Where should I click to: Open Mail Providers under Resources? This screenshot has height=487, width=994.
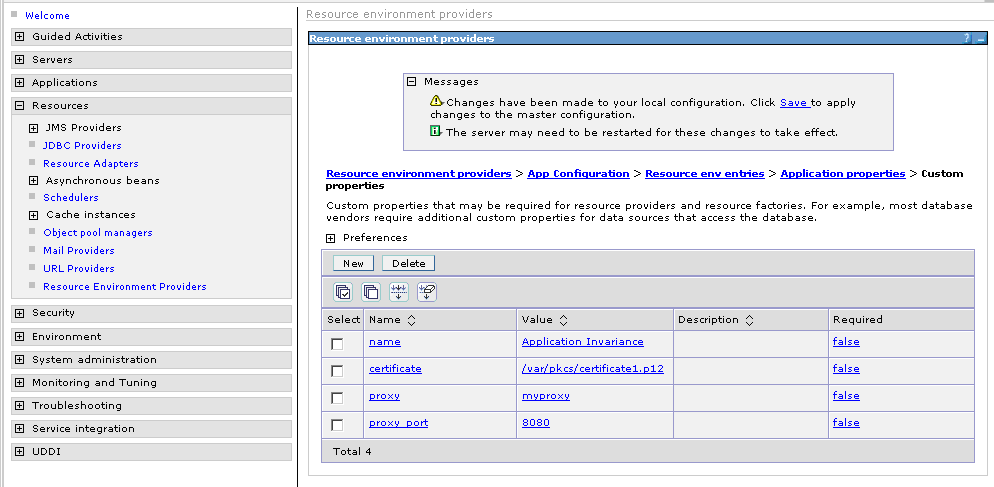[x=78, y=250]
